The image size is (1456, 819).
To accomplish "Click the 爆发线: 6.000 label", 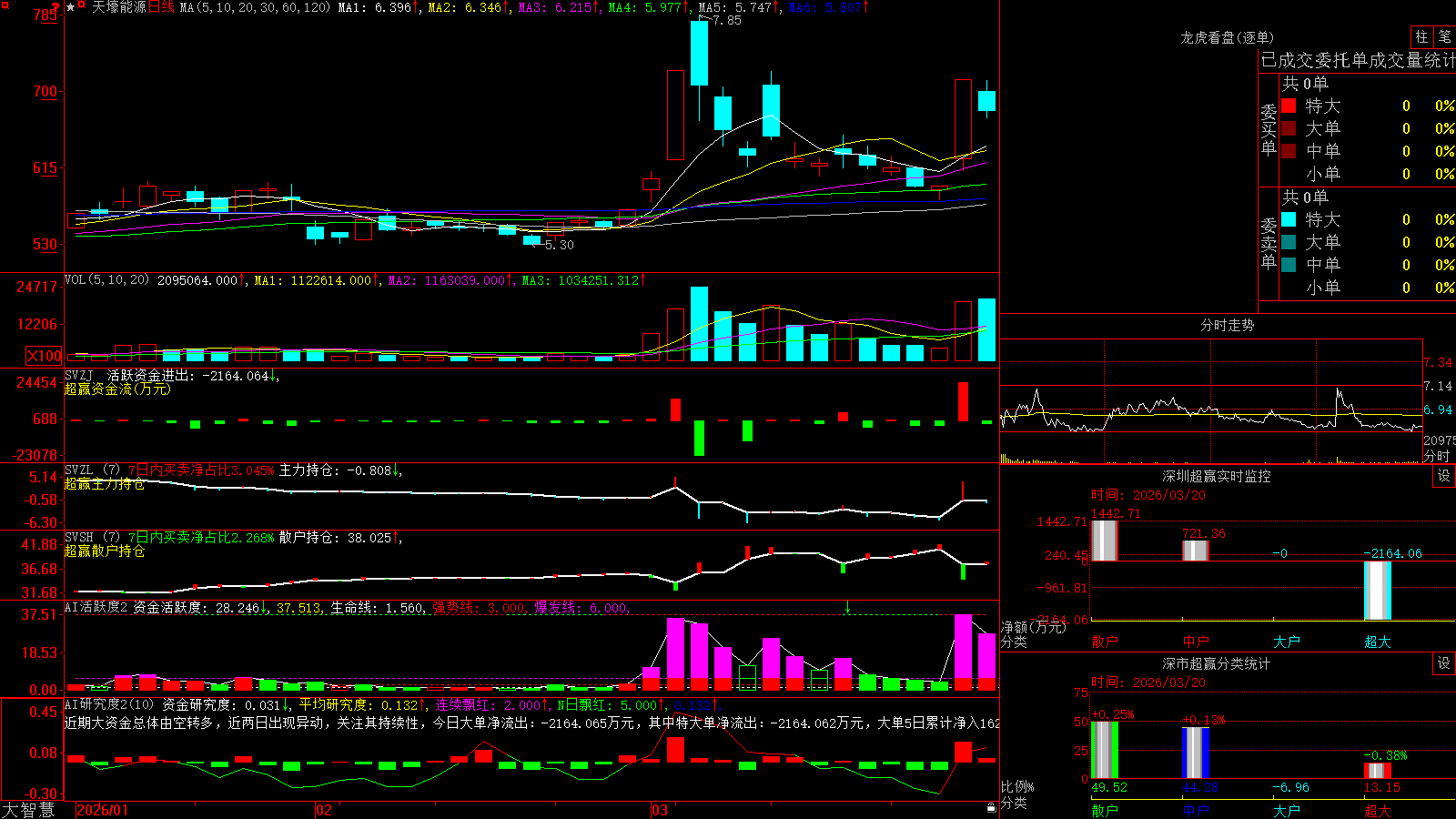I will (581, 608).
